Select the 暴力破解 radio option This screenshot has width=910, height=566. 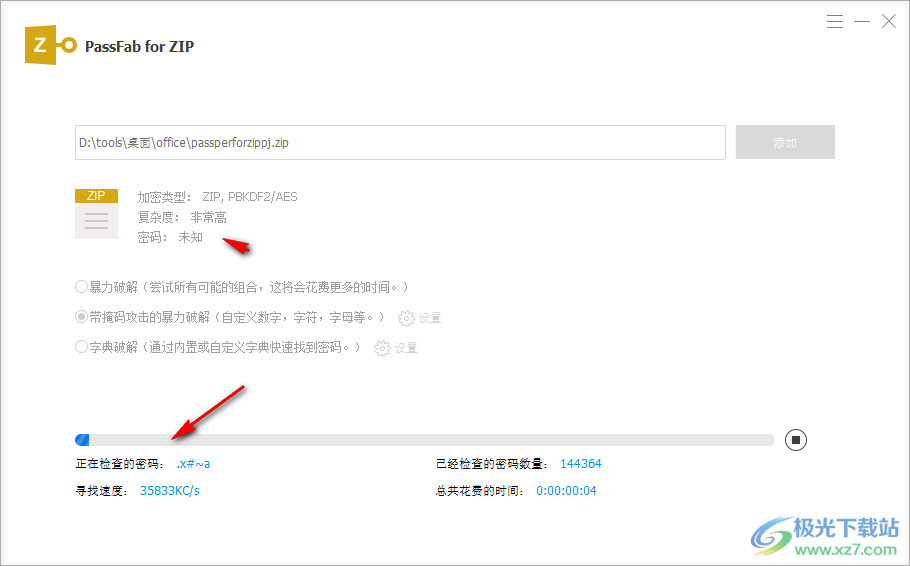81,287
